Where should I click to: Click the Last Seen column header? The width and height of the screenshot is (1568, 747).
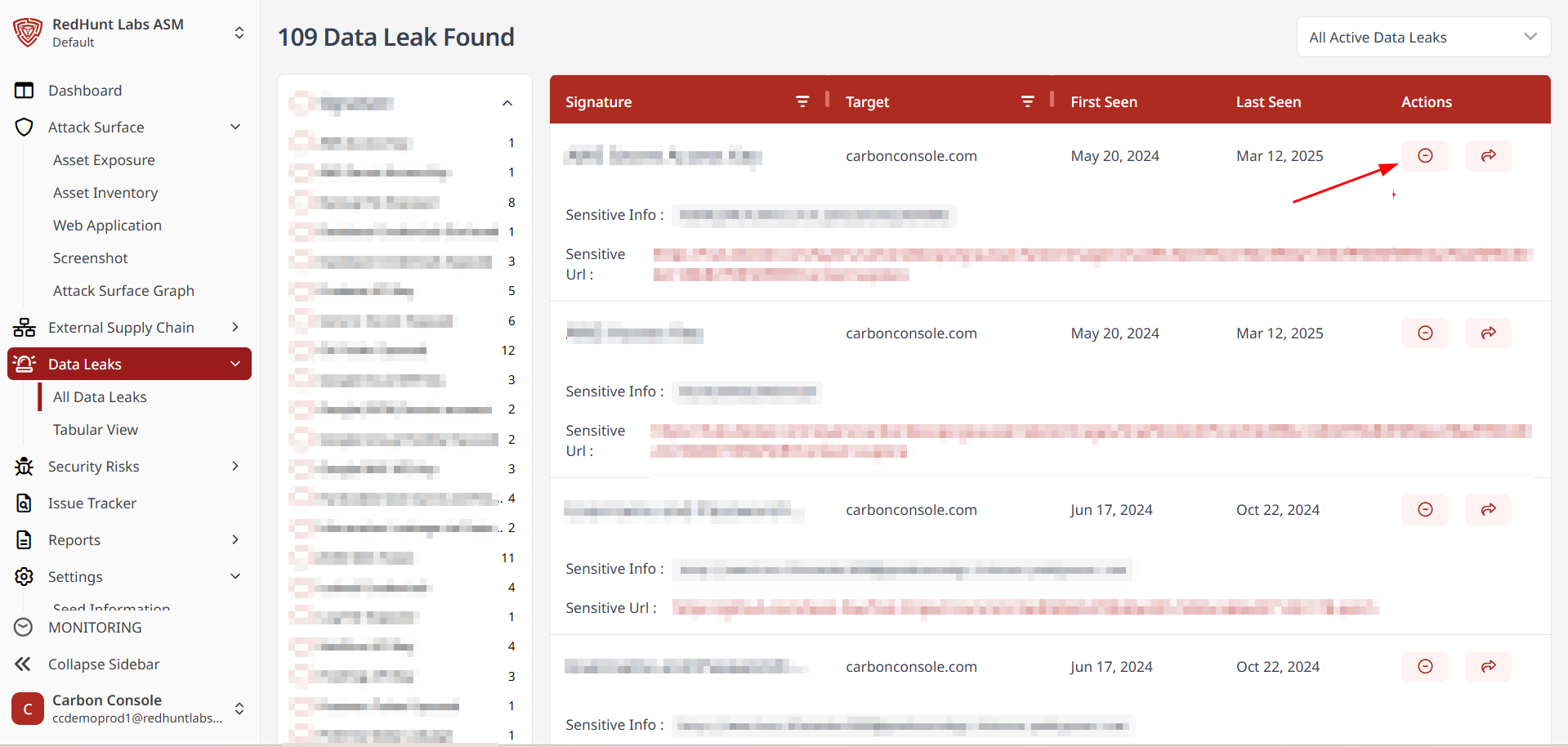click(x=1268, y=102)
